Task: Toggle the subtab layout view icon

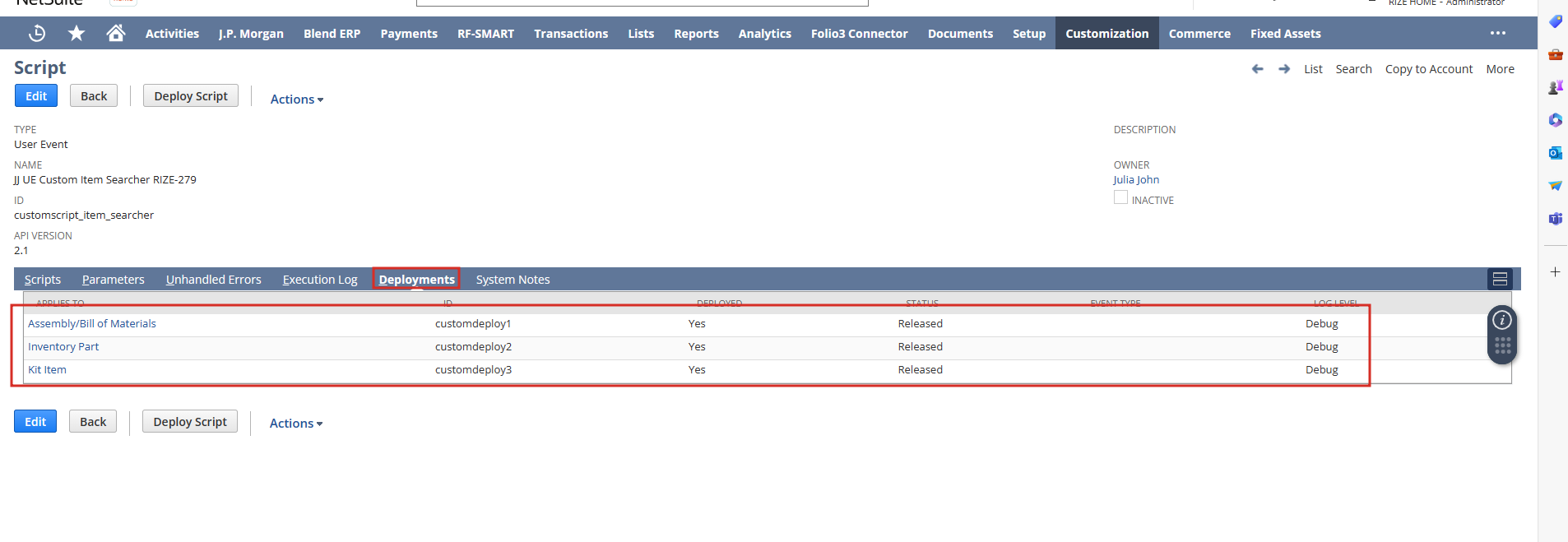Action: [1500, 280]
